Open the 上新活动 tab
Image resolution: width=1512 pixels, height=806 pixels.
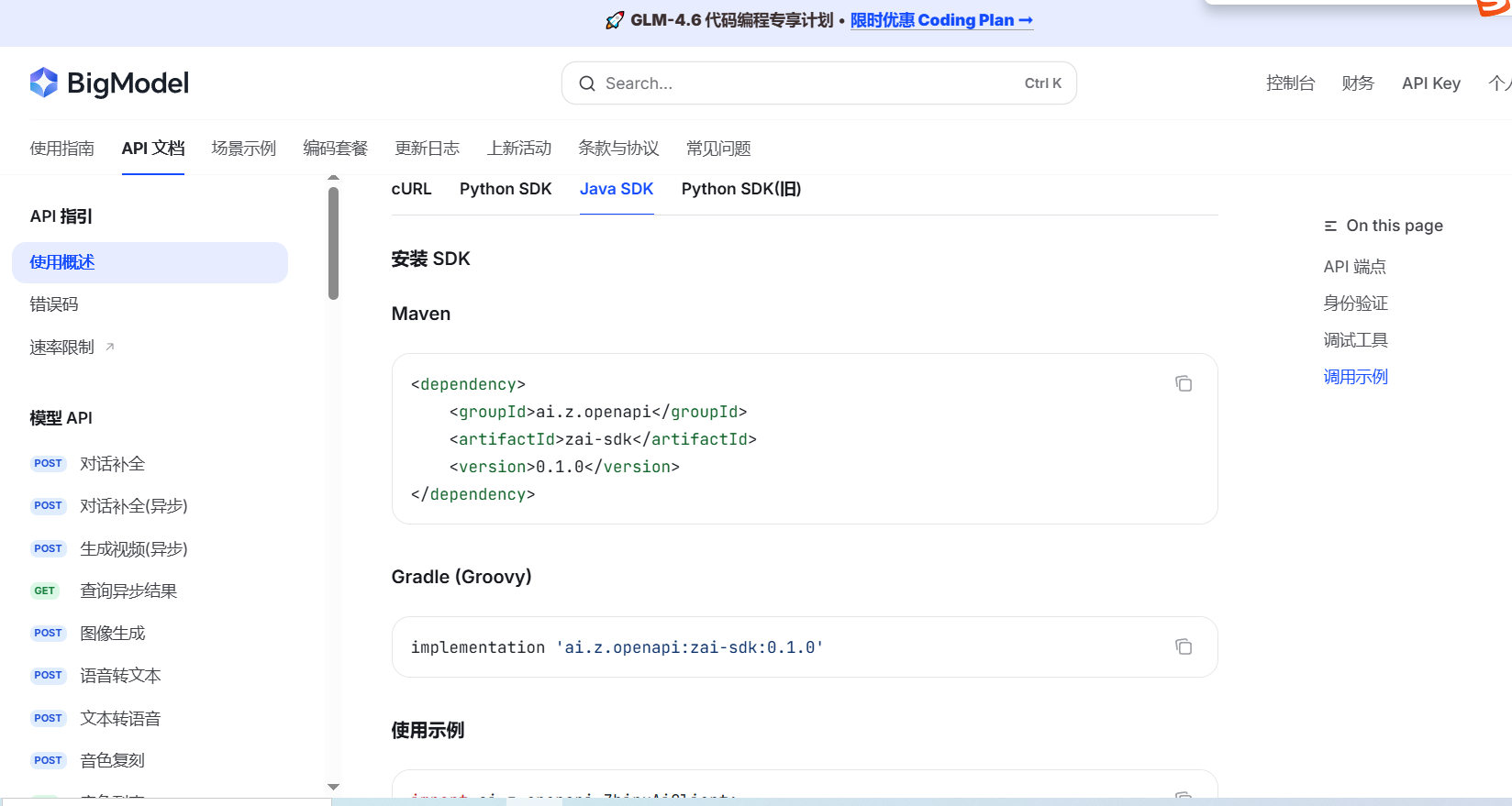pos(519,149)
